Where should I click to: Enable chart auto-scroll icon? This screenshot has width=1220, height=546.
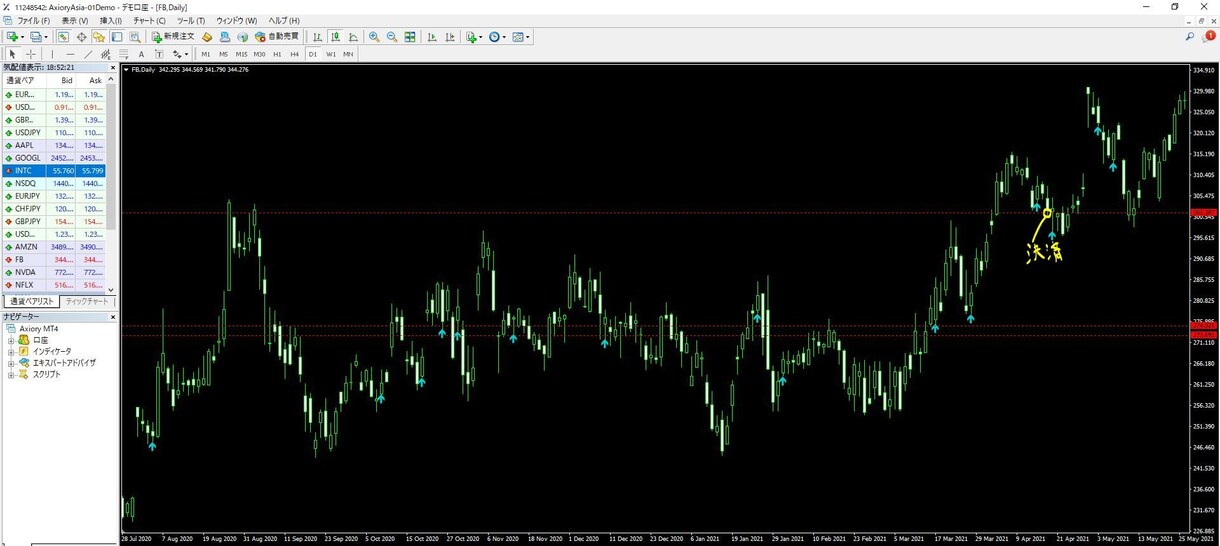(x=432, y=37)
